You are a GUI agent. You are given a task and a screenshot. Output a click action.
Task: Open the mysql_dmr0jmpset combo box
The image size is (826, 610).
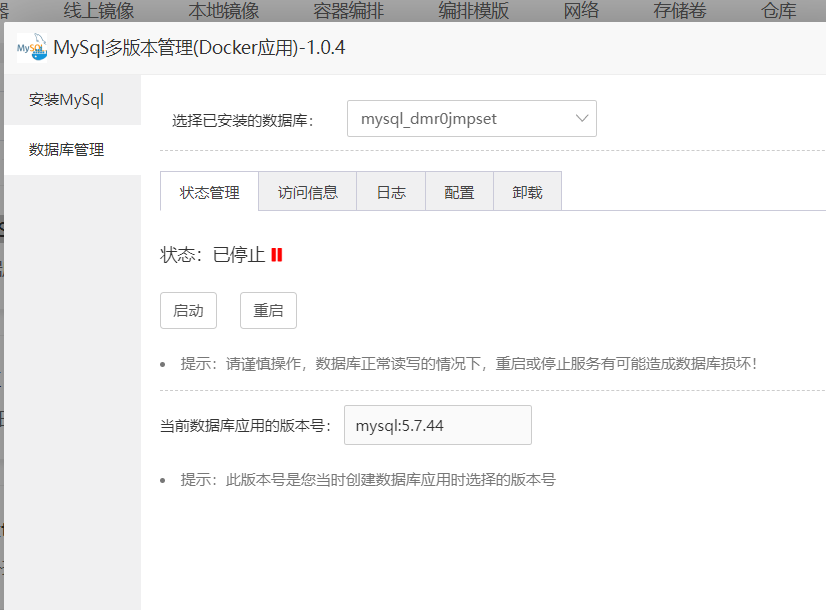click(471, 119)
